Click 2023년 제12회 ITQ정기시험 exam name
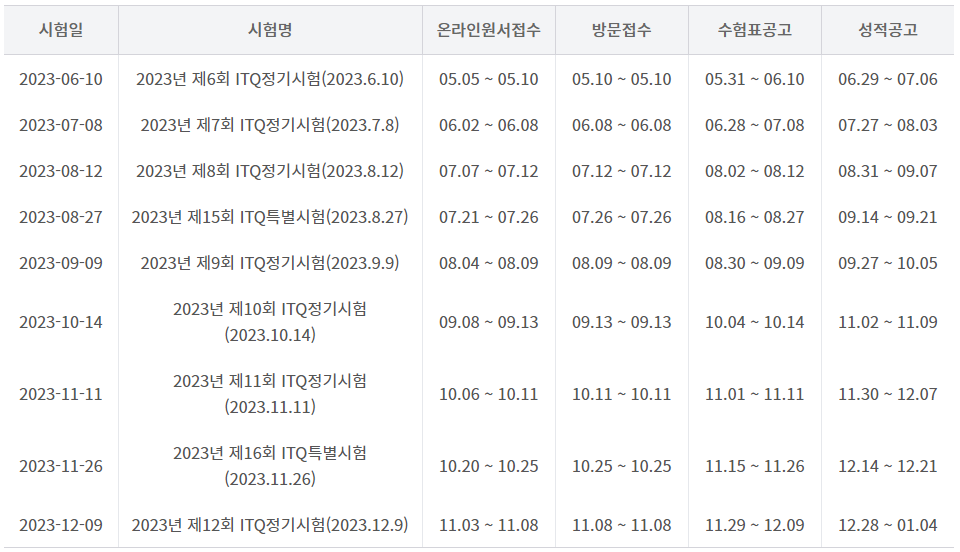Viewport: 960px width, 552px height. pos(270,525)
